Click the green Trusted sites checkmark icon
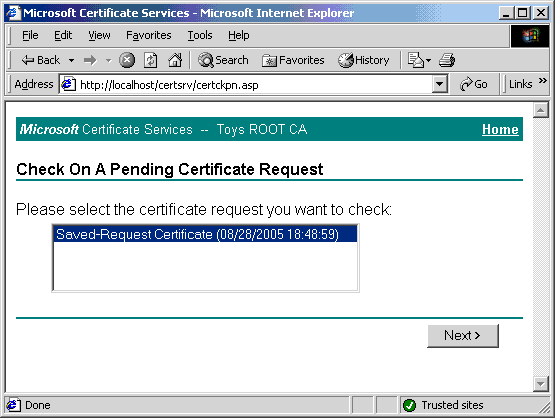This screenshot has height=418, width=555. point(410,405)
